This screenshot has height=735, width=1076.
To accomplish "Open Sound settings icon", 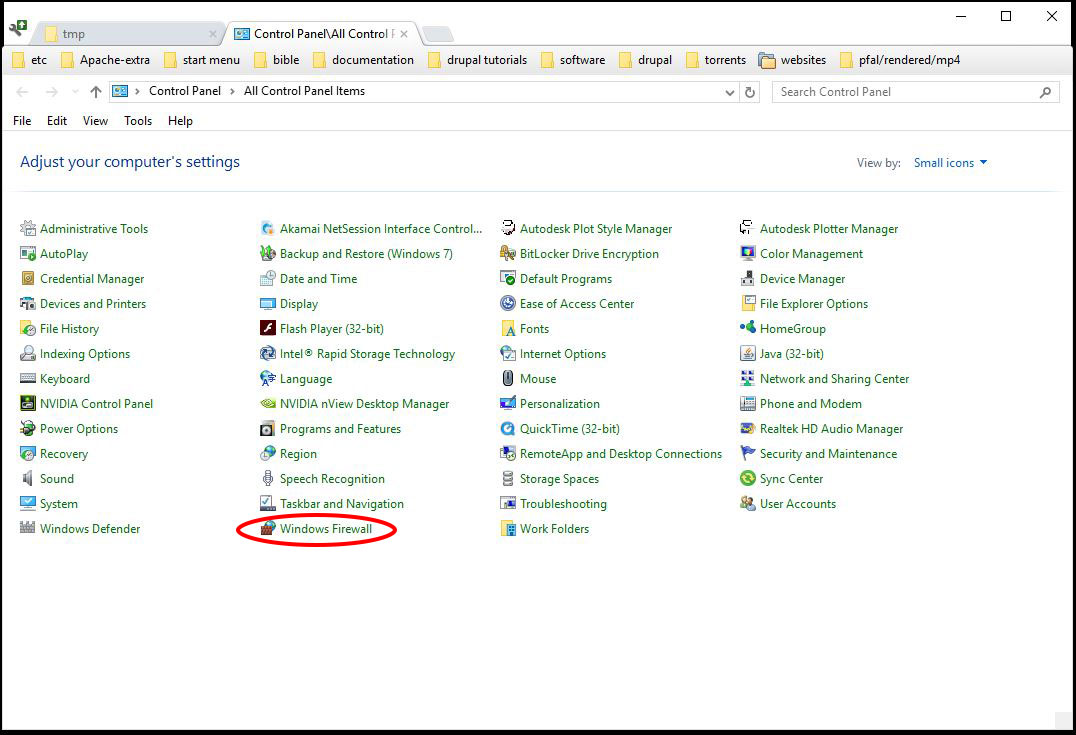I will pos(27,478).
